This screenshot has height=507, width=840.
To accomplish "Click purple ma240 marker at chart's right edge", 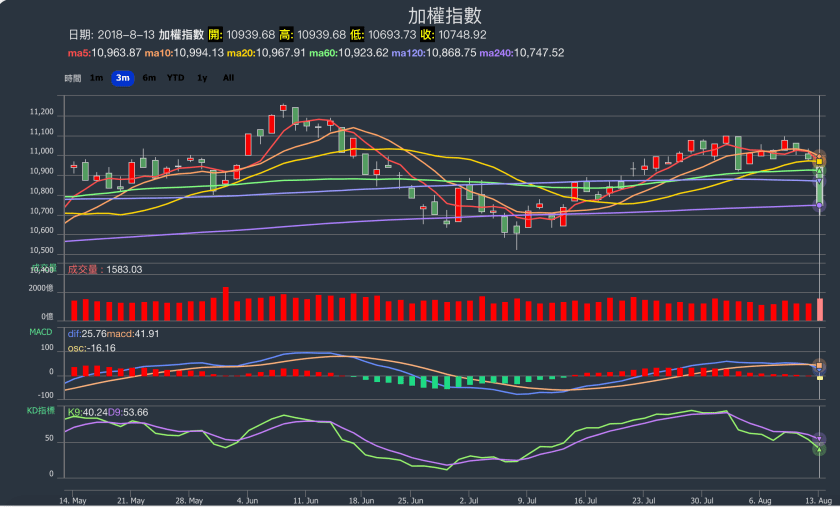I will point(819,206).
